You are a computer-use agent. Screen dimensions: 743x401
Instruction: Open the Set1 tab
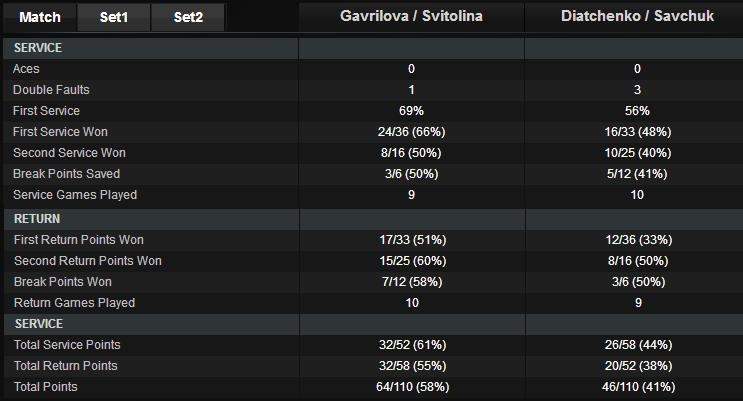[x=114, y=17]
